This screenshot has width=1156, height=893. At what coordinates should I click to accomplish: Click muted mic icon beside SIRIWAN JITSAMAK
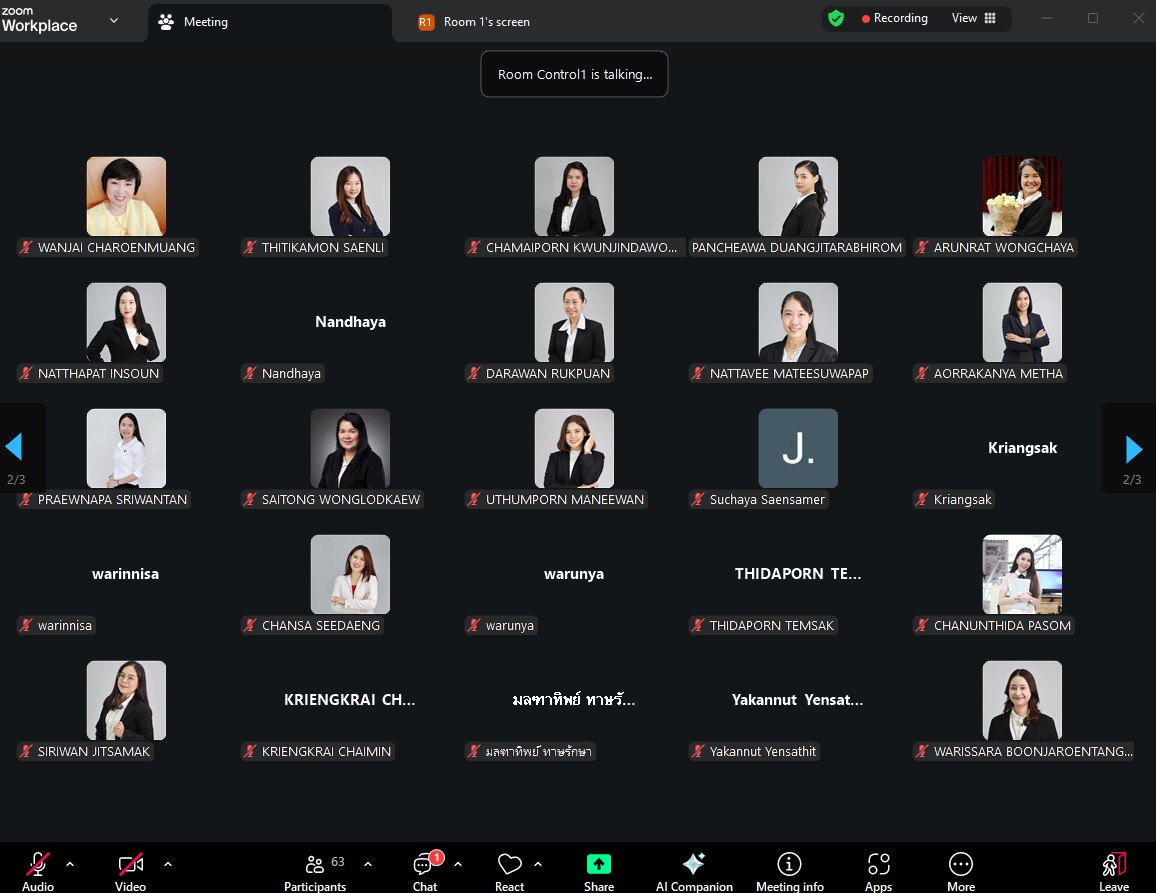click(x=26, y=752)
